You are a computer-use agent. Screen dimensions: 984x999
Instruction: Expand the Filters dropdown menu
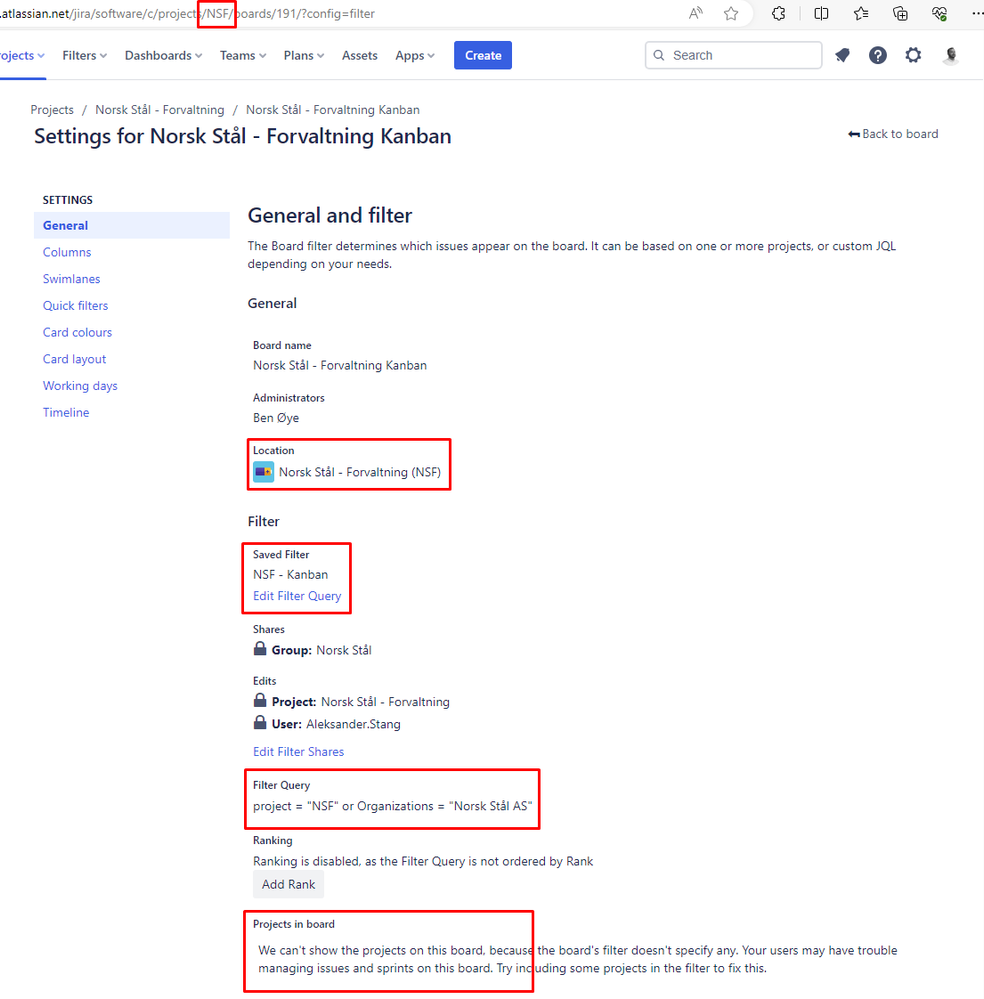[84, 55]
